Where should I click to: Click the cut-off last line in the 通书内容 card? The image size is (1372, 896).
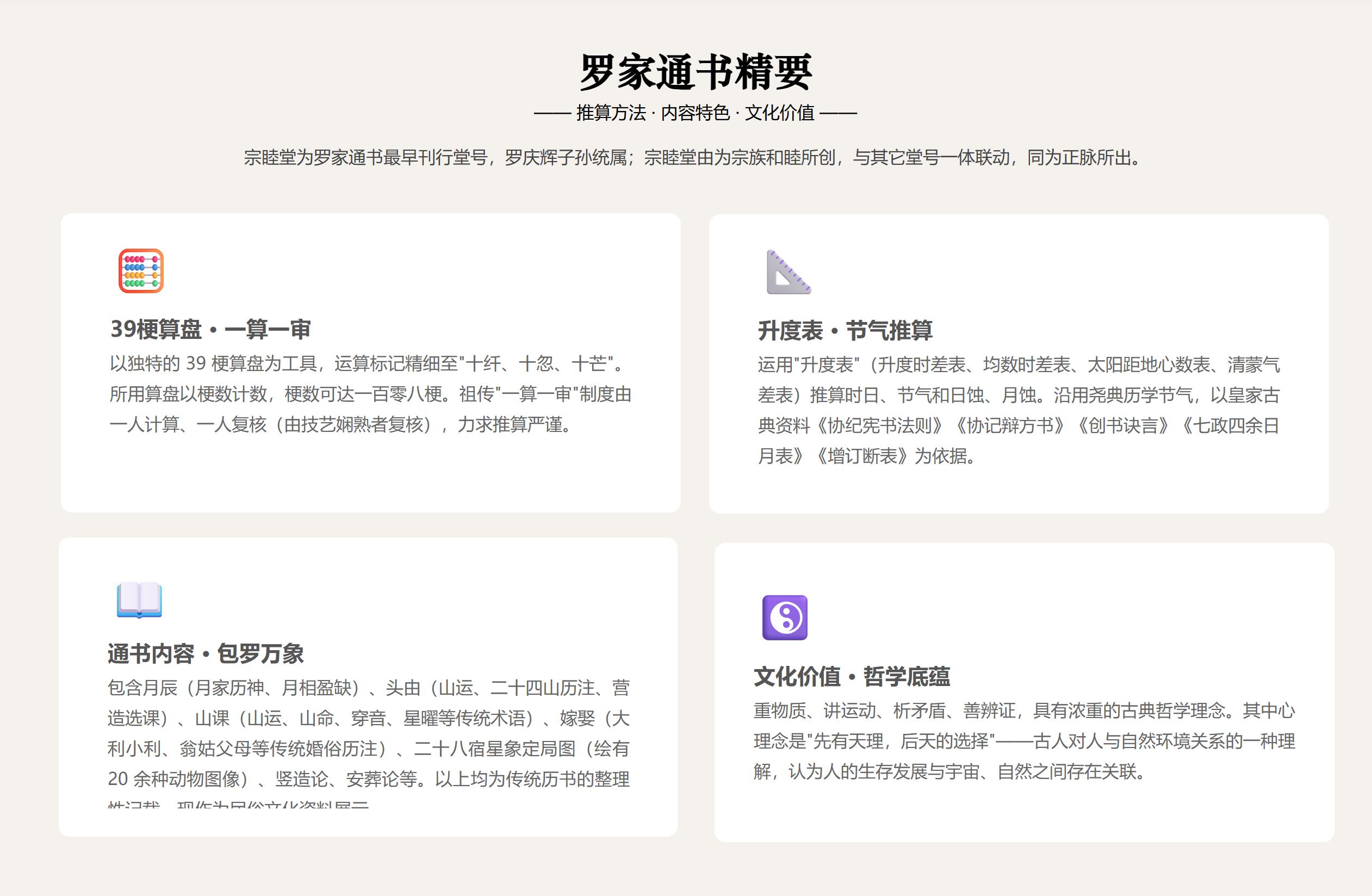pyautogui.click(x=238, y=803)
